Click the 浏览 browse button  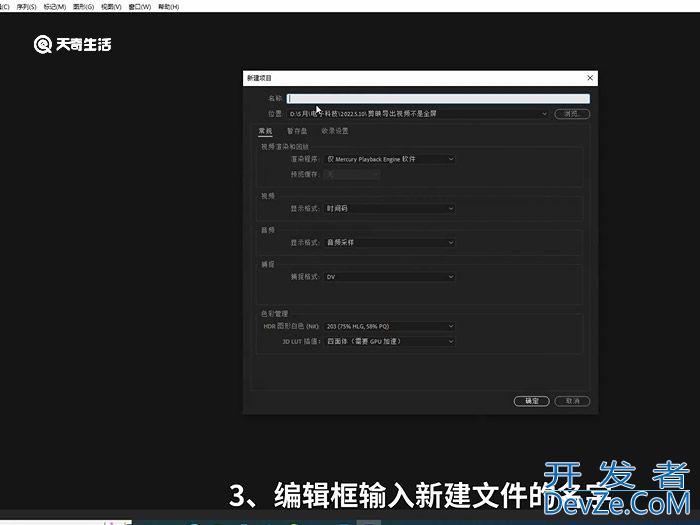tap(572, 114)
